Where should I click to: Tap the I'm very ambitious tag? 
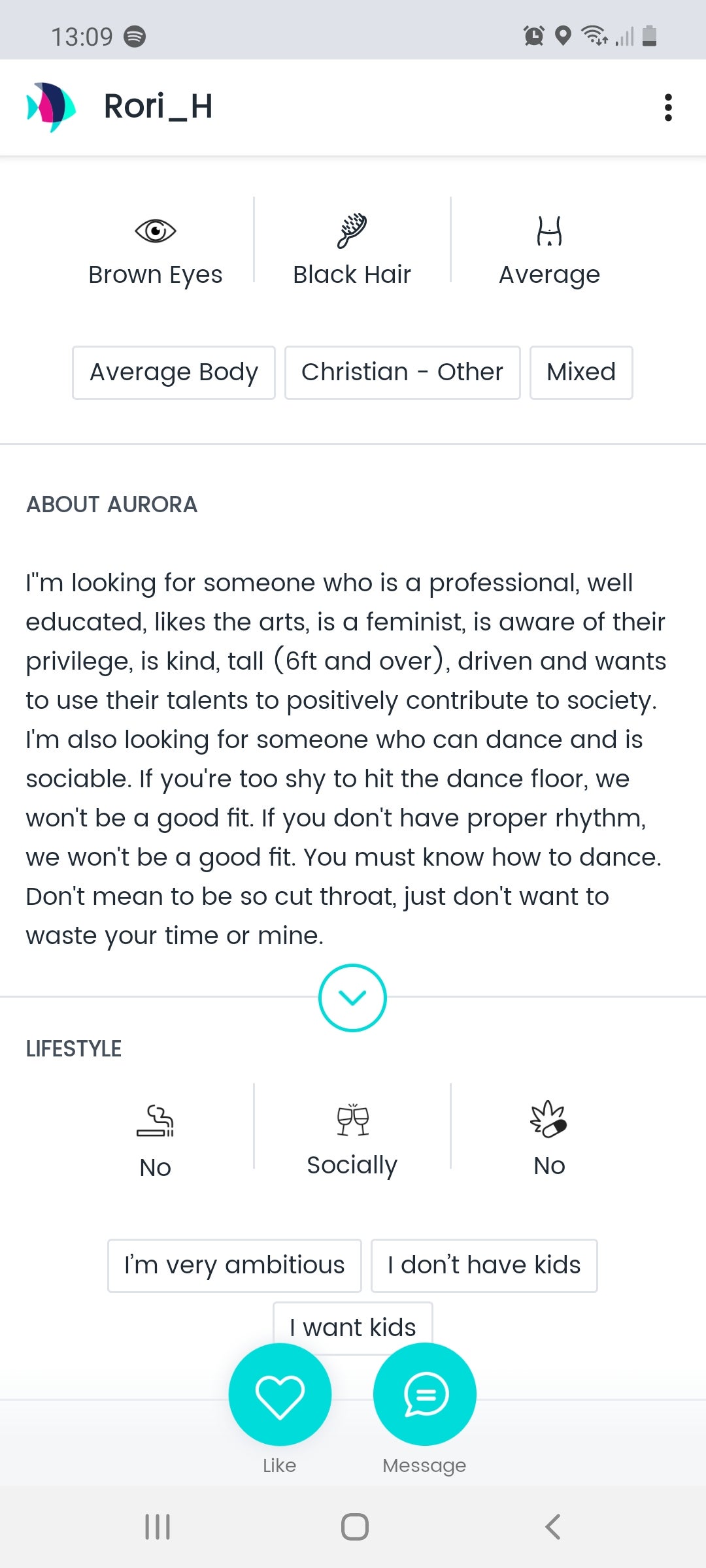click(x=234, y=1266)
